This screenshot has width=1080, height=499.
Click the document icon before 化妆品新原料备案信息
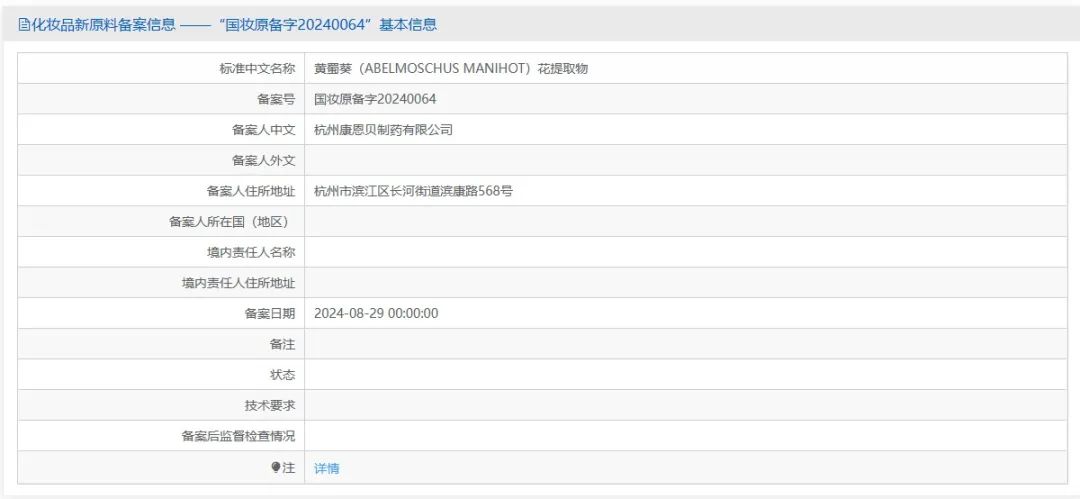(23, 26)
